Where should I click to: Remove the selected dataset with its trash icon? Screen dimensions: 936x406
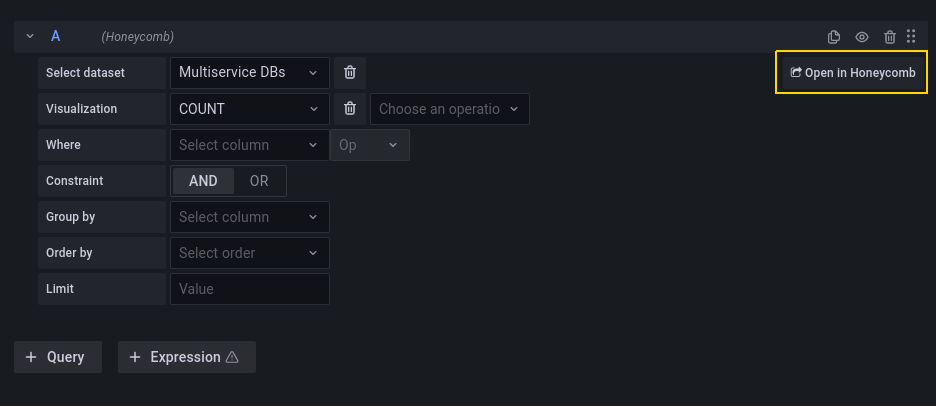pyautogui.click(x=350, y=73)
